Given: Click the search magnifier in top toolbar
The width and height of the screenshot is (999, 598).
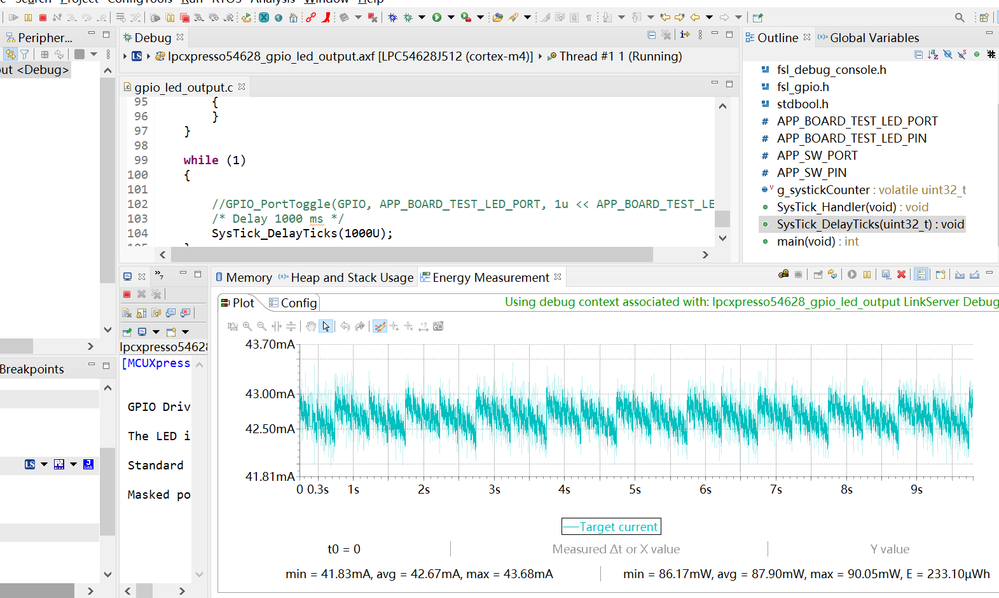Looking at the screenshot, I should [959, 17].
